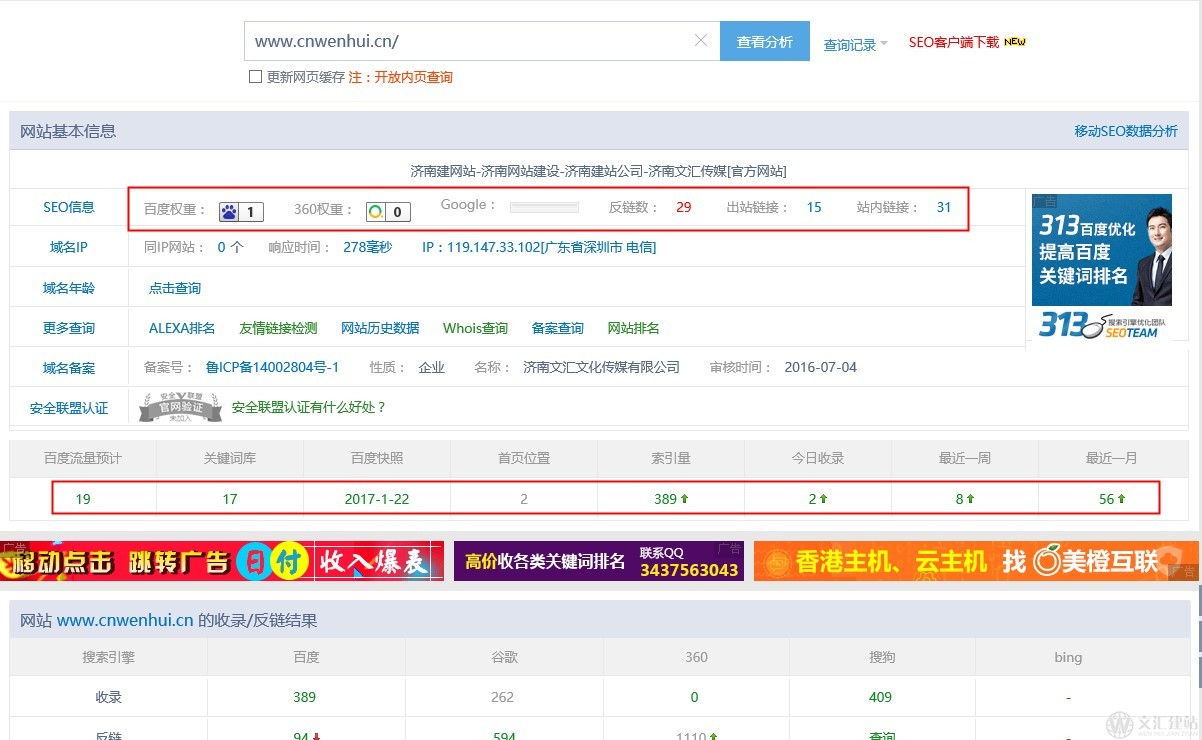
Task: Click the 更多查询 row label
Action: coord(69,328)
